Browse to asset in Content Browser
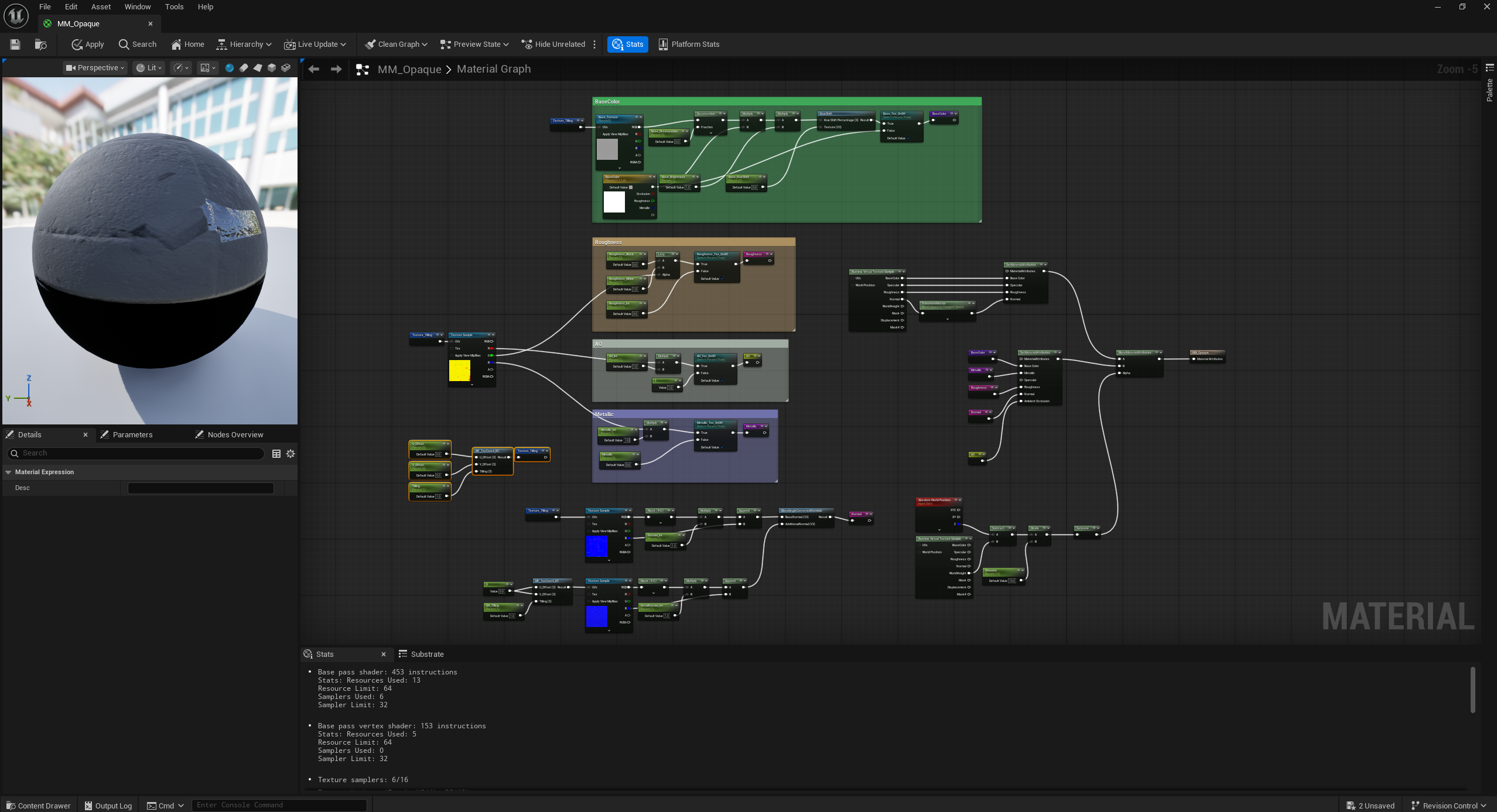The height and width of the screenshot is (812, 1497). tap(40, 44)
